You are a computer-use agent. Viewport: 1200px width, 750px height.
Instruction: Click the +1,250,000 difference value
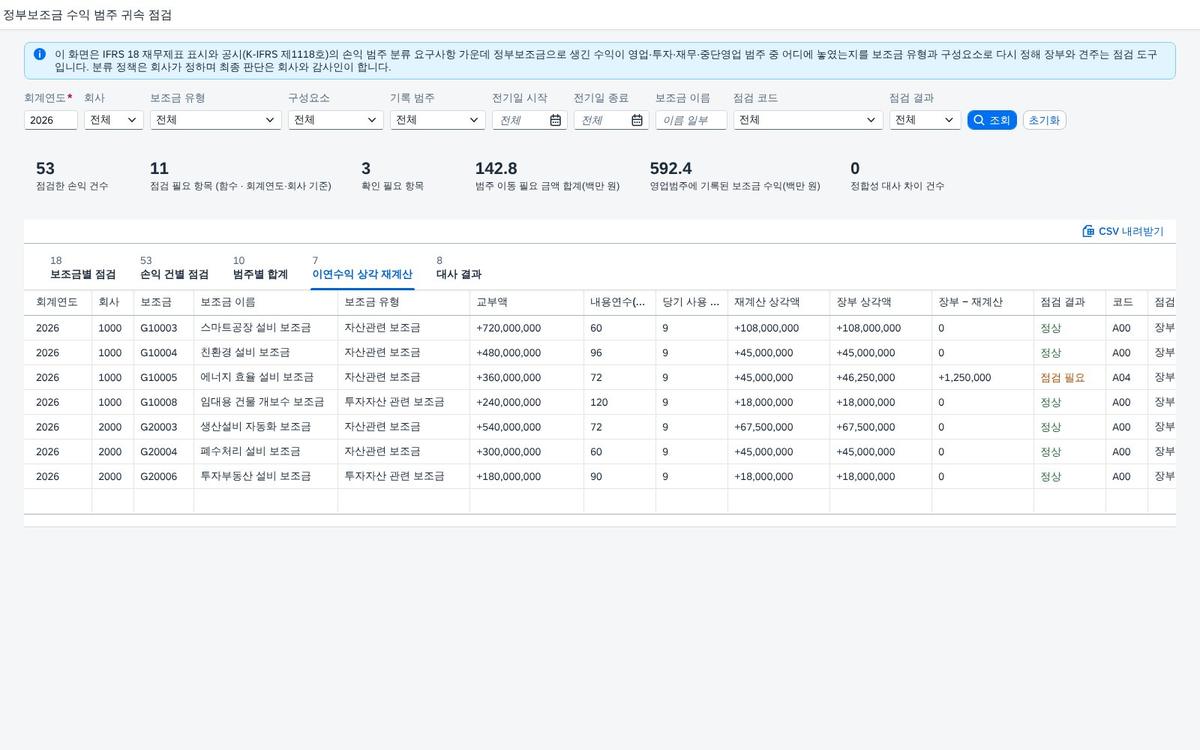pos(964,378)
